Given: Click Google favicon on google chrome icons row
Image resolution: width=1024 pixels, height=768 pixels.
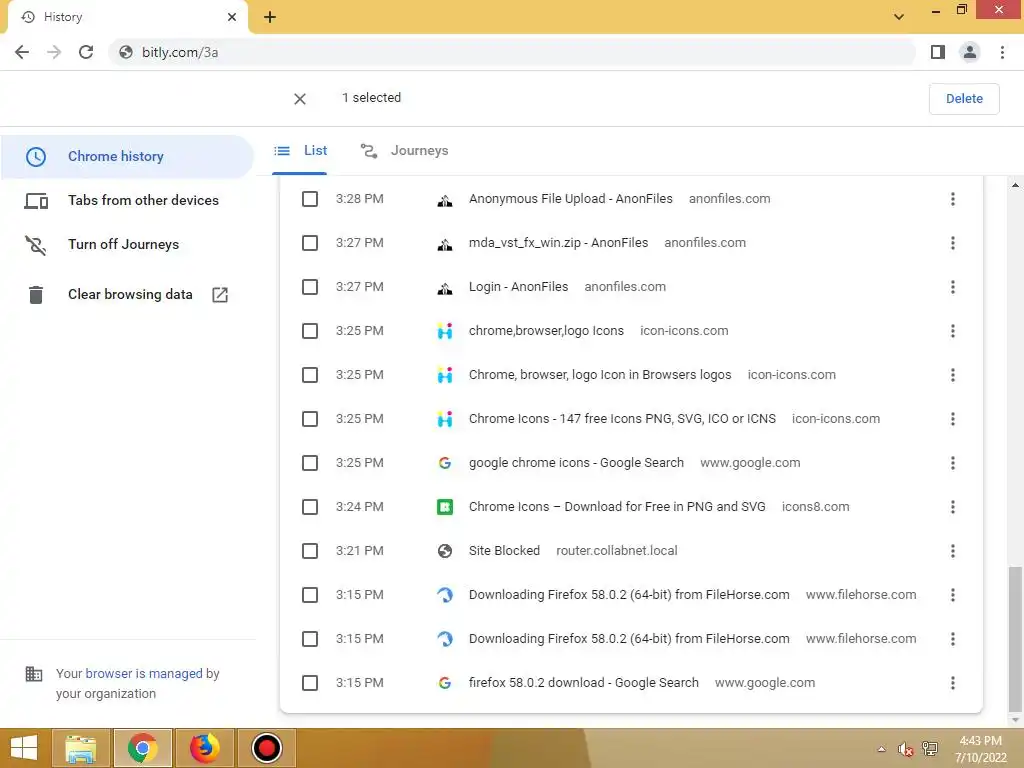Looking at the screenshot, I should coord(445,463).
